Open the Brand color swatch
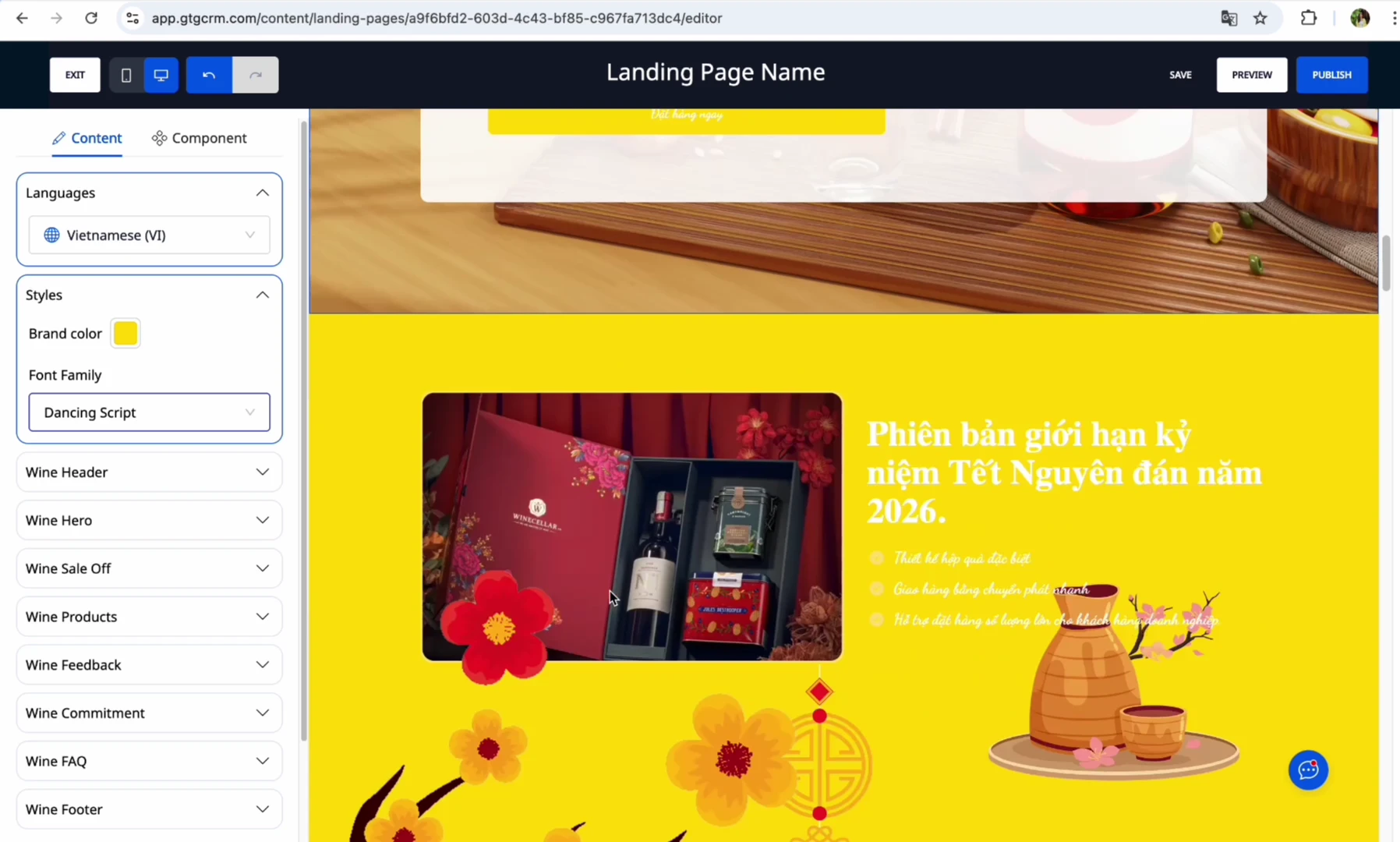Viewport: 1400px width, 842px height. pos(126,334)
